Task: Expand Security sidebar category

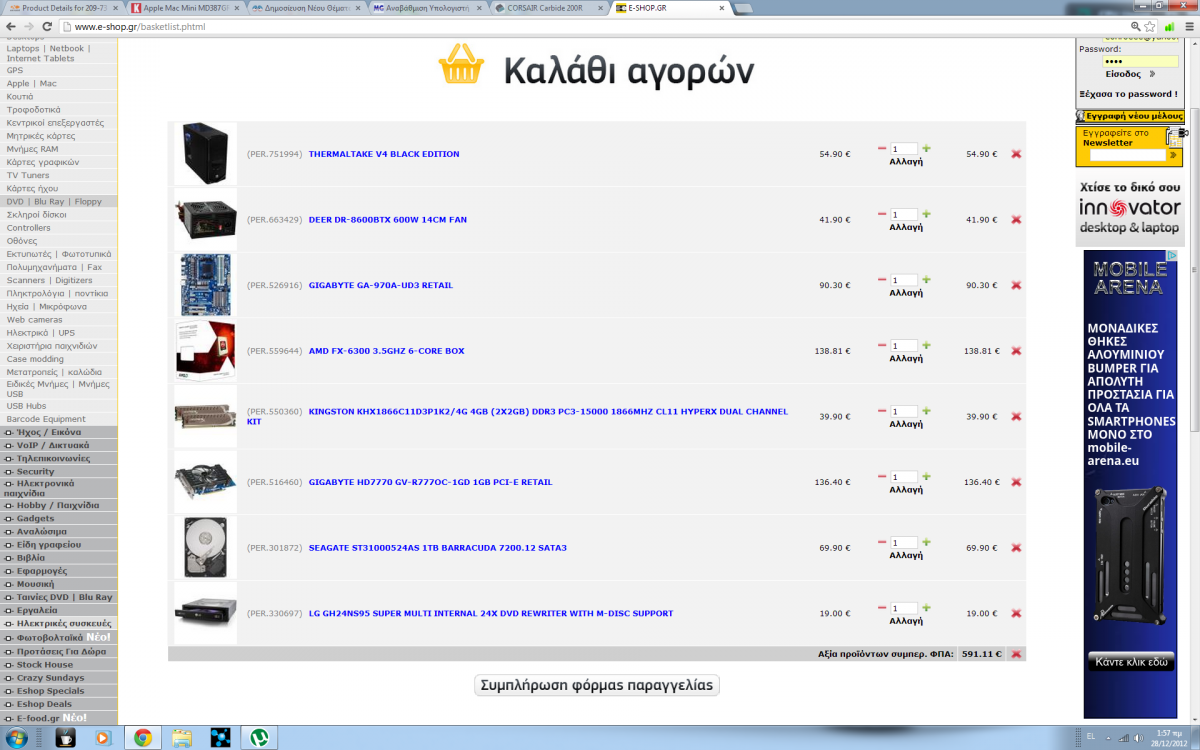Action: (x=59, y=471)
